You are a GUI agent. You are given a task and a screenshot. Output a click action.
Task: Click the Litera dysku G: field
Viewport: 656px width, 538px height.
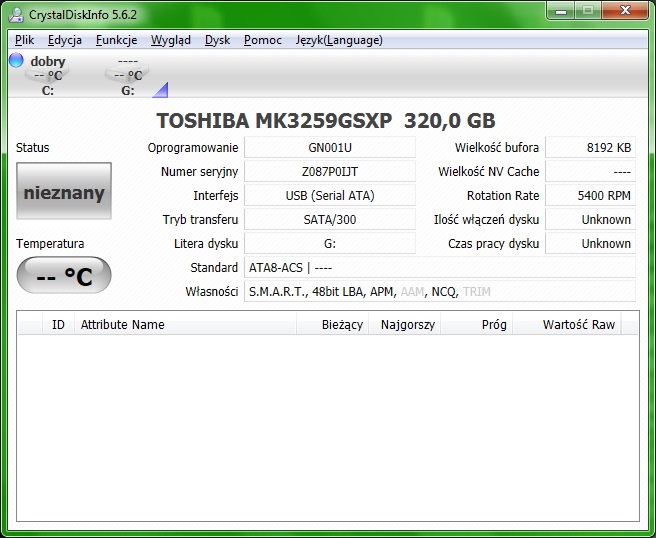tap(330, 243)
